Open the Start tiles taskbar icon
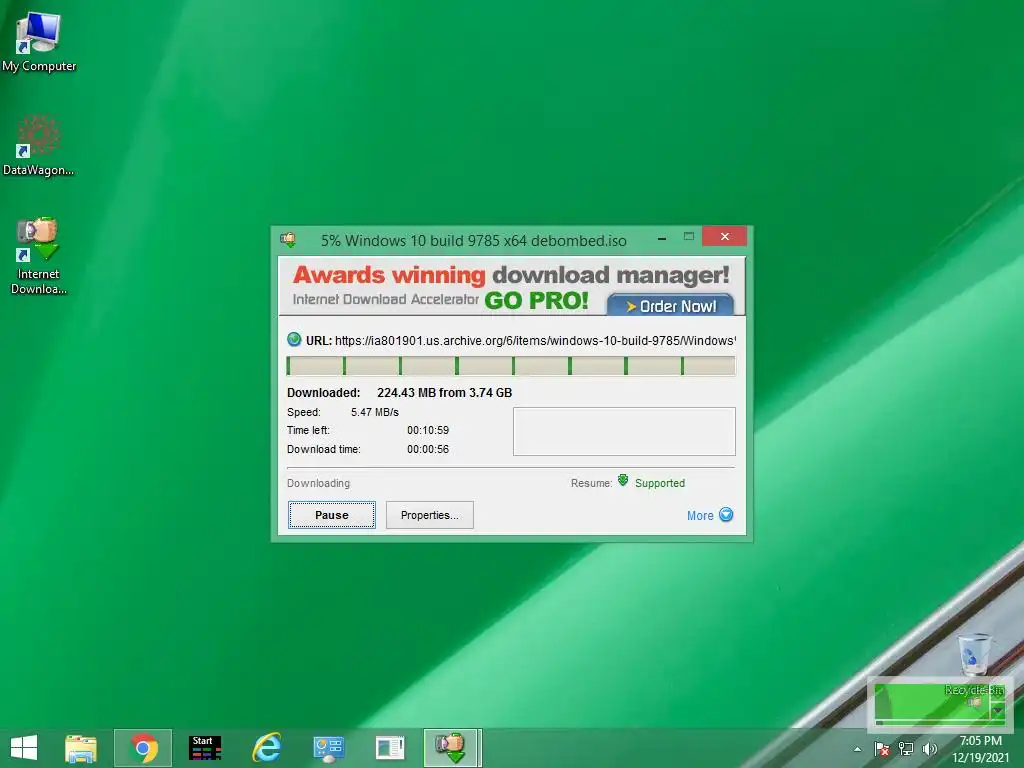 tap(204, 748)
